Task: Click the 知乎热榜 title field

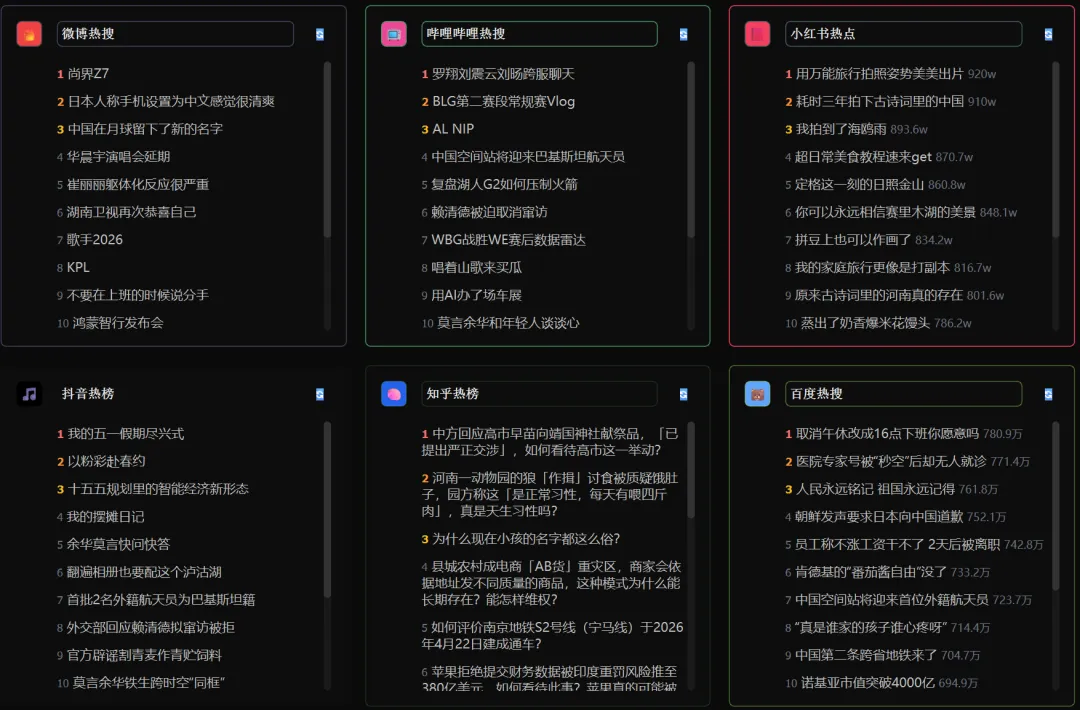Action: tap(539, 394)
